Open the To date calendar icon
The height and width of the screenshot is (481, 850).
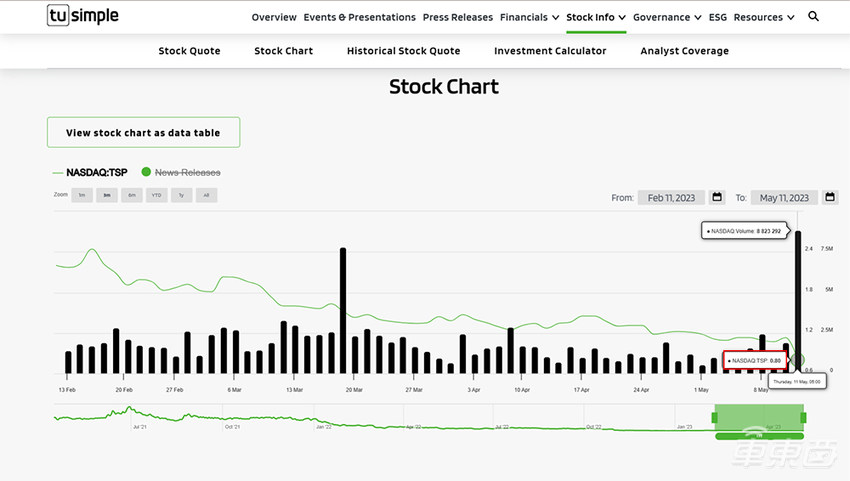829,198
